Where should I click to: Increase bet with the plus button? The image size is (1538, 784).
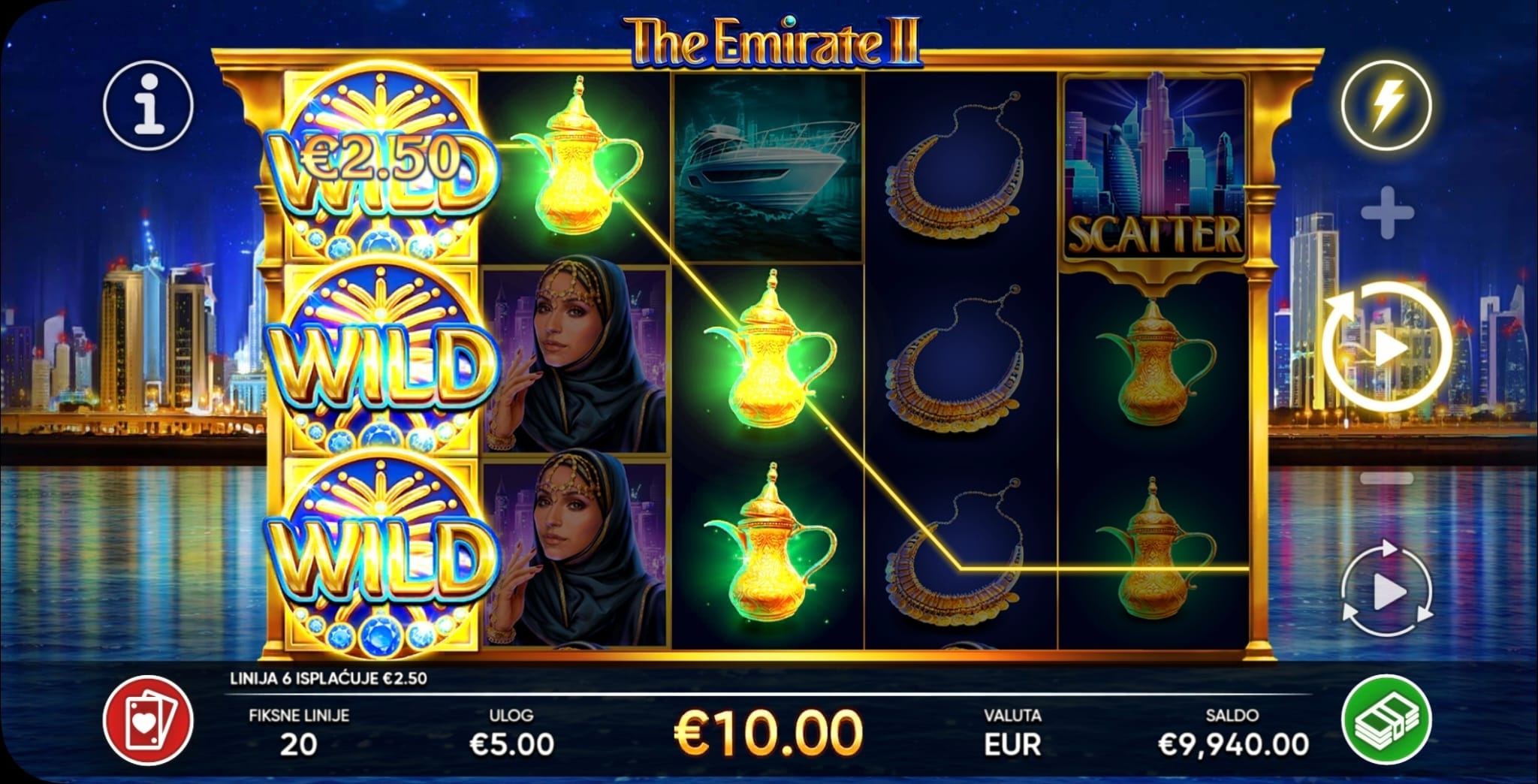coord(1387,214)
